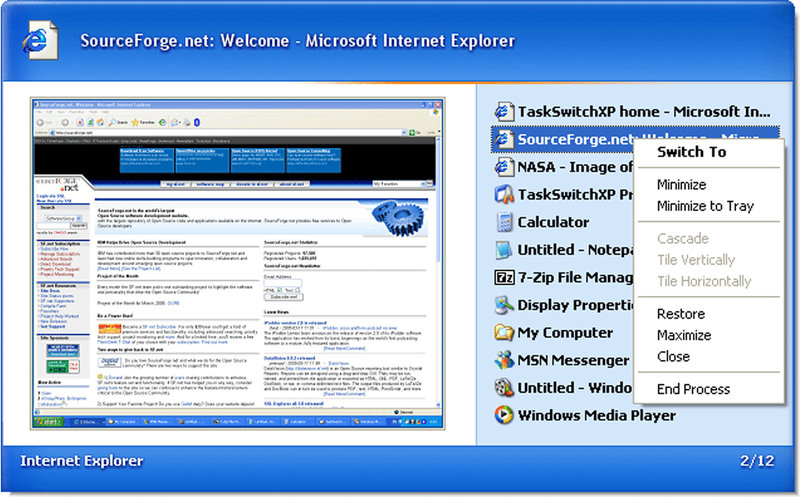Select Minimize to Tray menu entry
Image resolution: width=800 pixels, height=497 pixels.
tap(705, 206)
